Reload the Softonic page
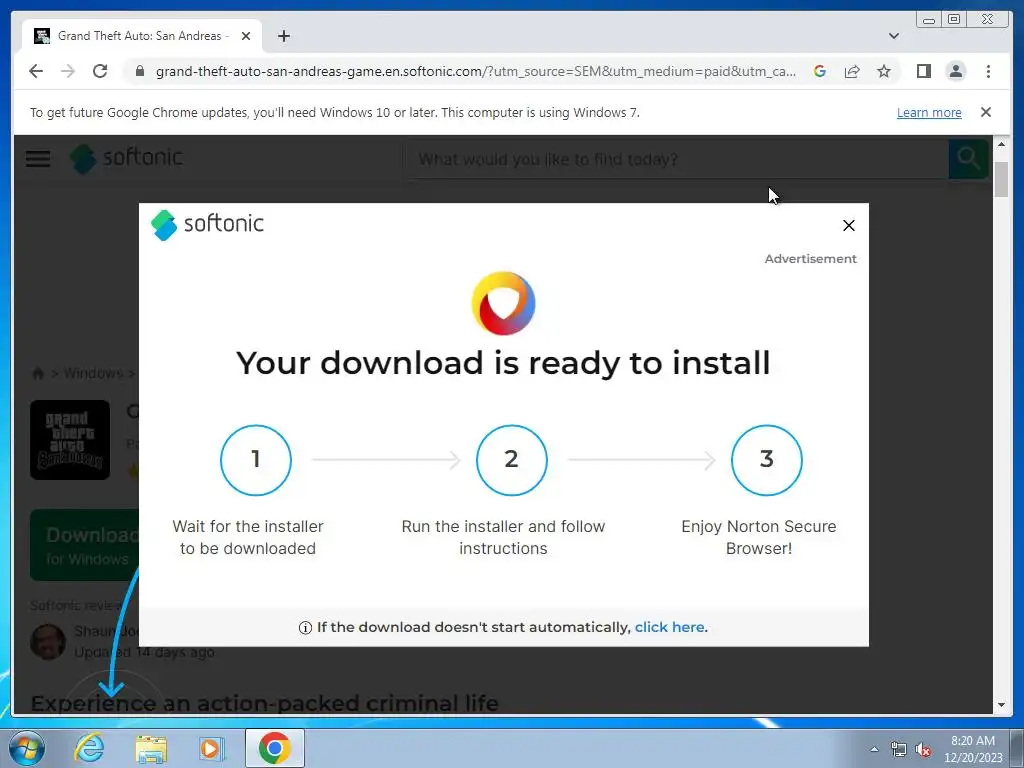This screenshot has width=1024, height=768. click(x=100, y=71)
